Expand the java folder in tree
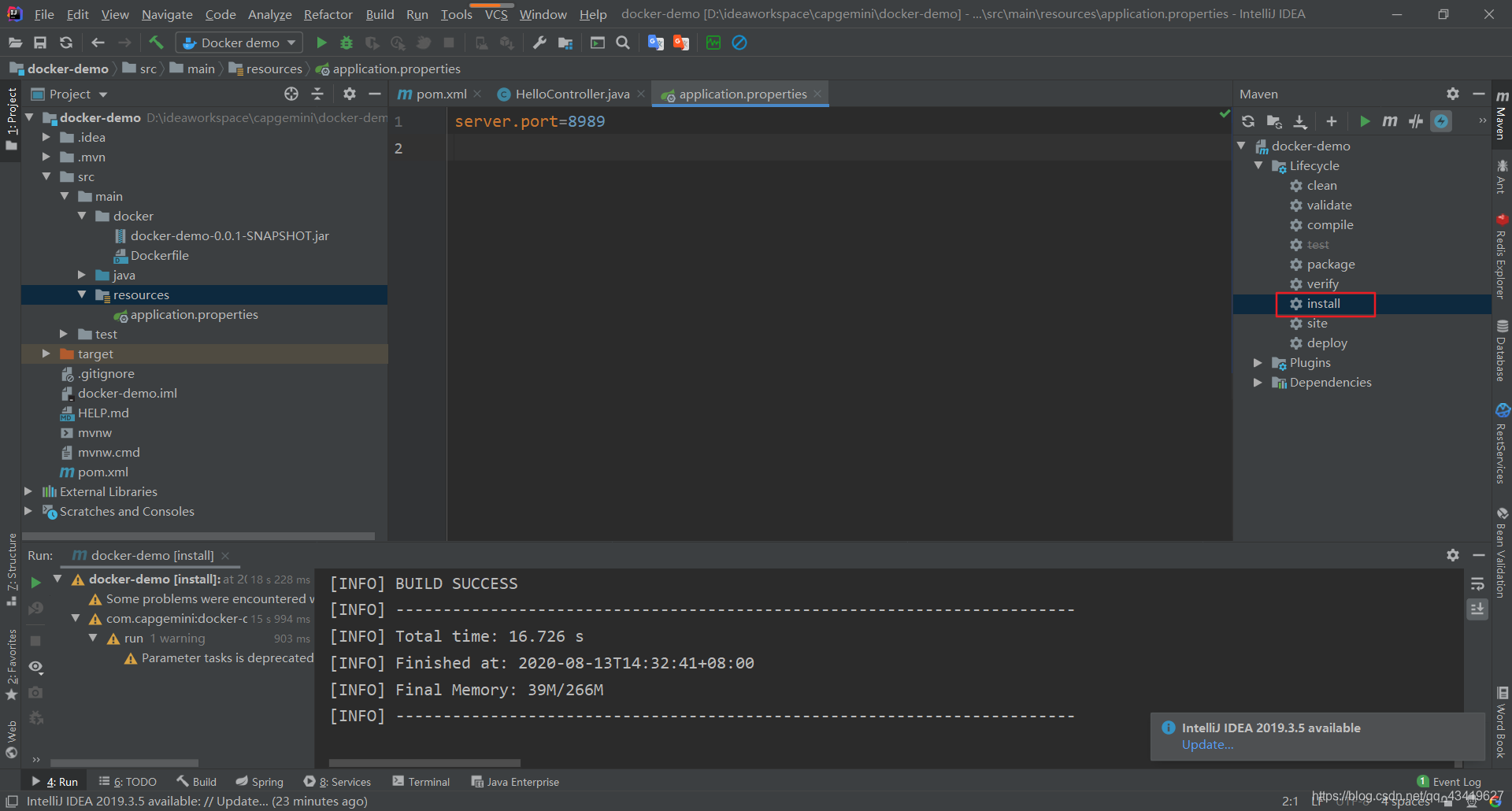 pos(82,275)
